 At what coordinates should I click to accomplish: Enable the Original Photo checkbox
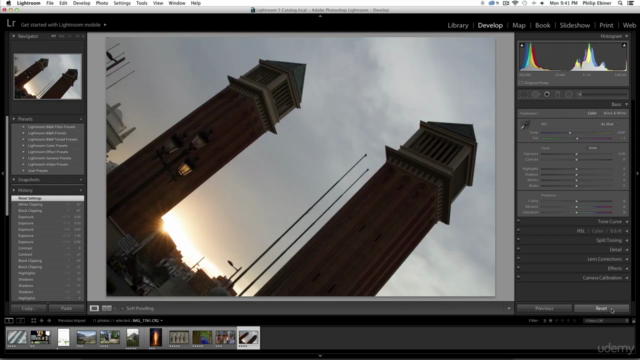[x=521, y=83]
